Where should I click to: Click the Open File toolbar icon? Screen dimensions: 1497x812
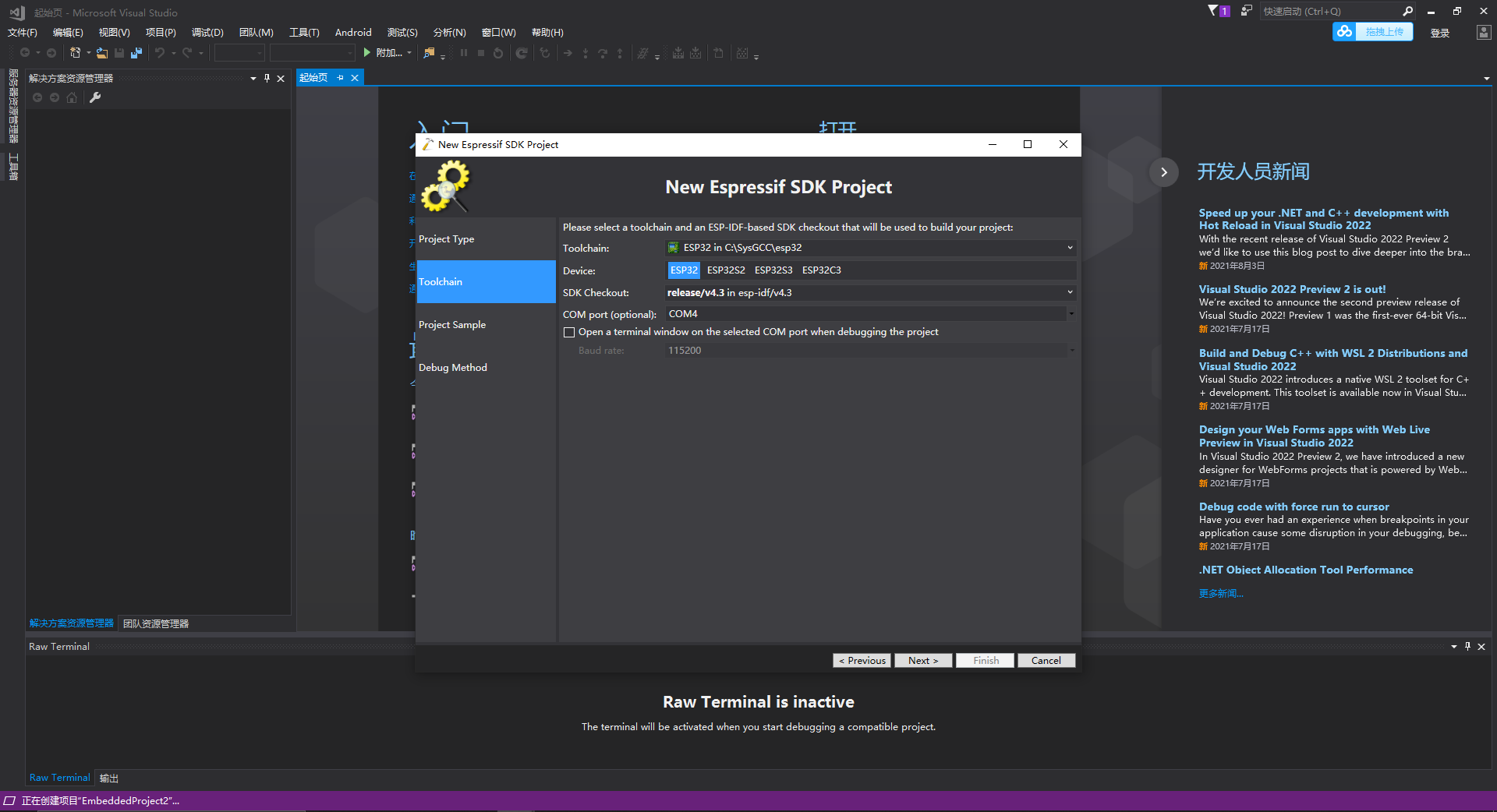pyautogui.click(x=102, y=53)
